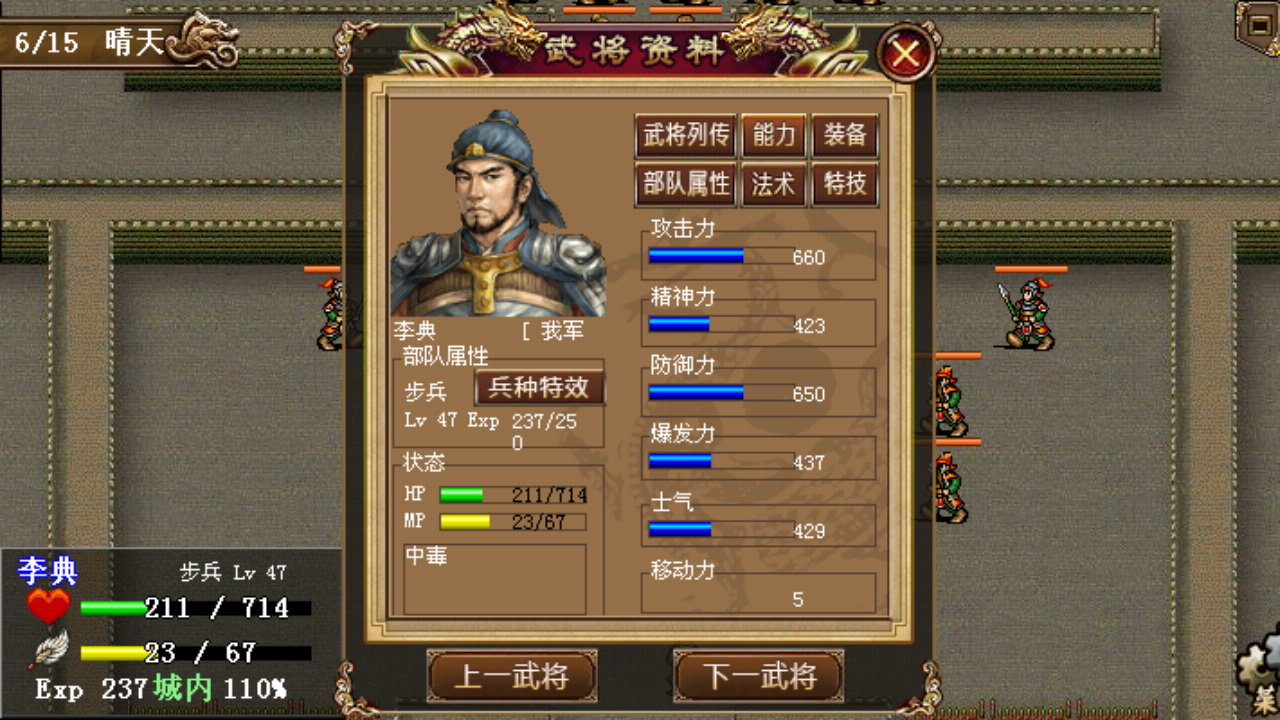
Task: Open the 法术 spells tab
Action: pos(774,184)
